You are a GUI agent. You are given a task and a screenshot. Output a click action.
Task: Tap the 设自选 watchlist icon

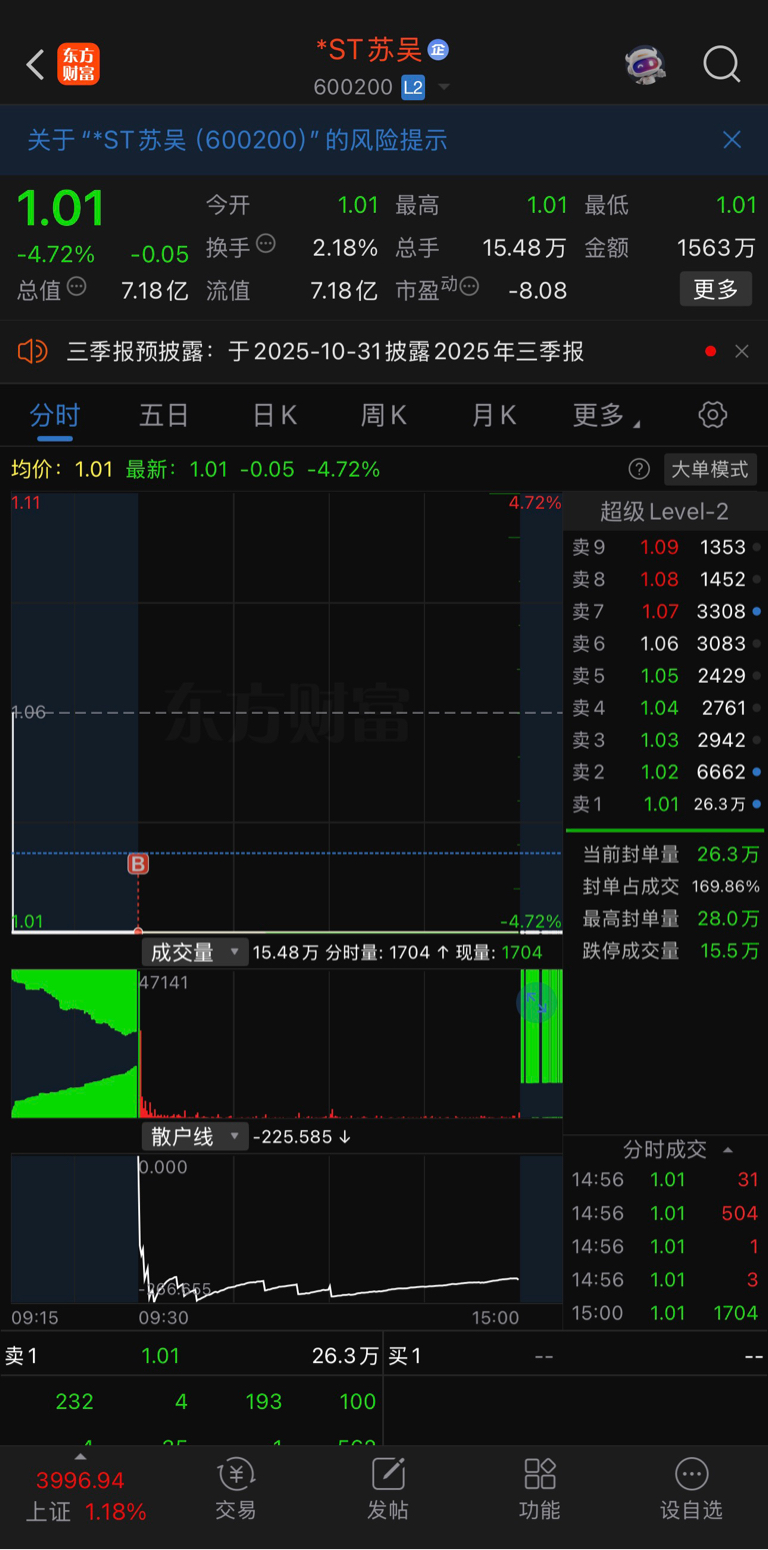tap(691, 1489)
